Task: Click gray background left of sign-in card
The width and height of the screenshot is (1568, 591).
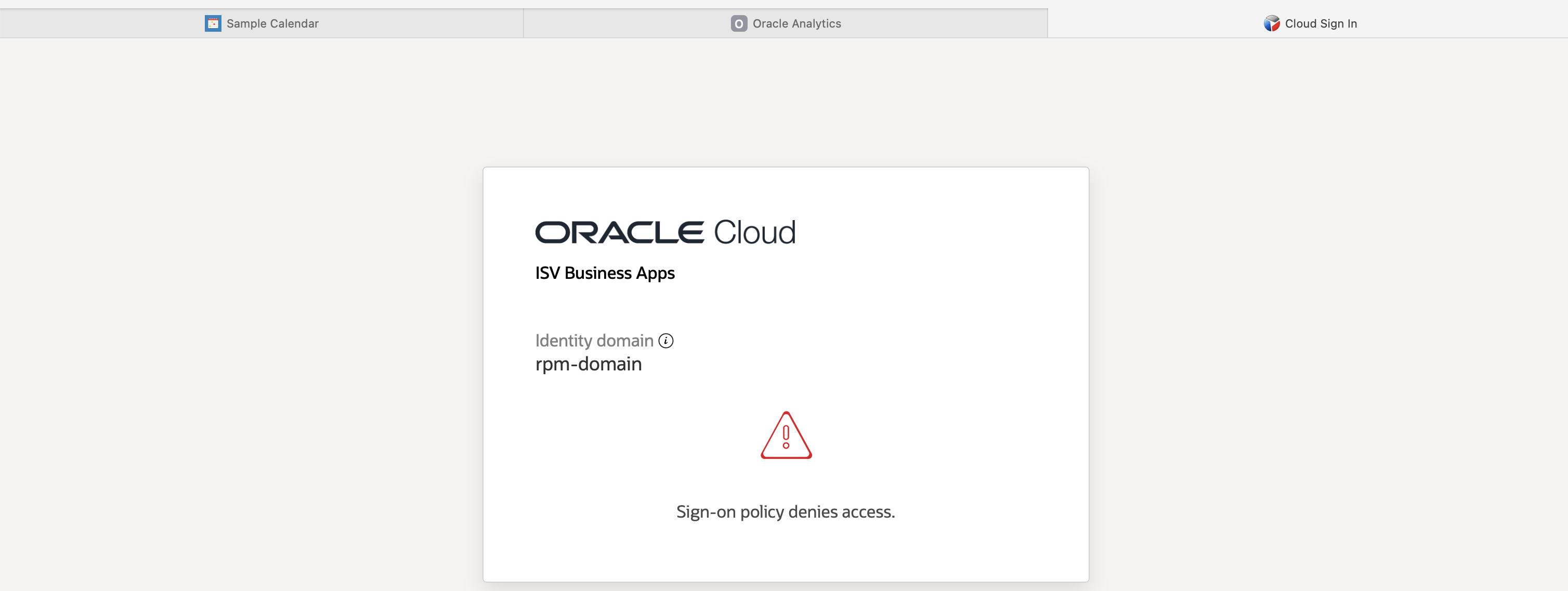Action: pos(243,335)
